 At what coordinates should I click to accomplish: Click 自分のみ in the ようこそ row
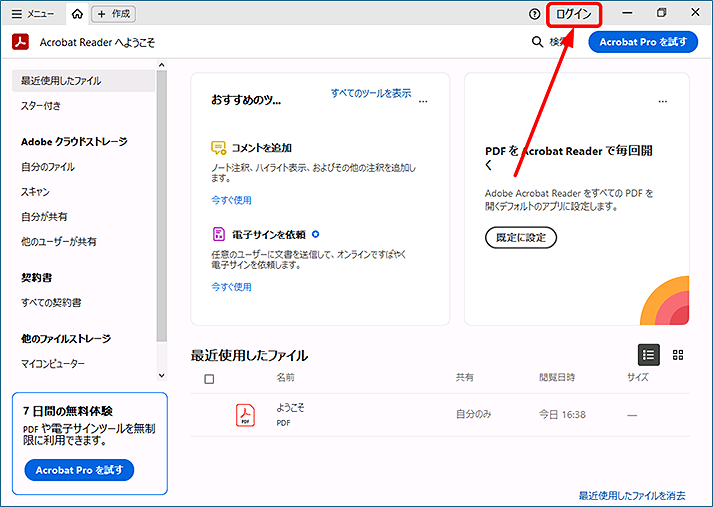coord(474,414)
